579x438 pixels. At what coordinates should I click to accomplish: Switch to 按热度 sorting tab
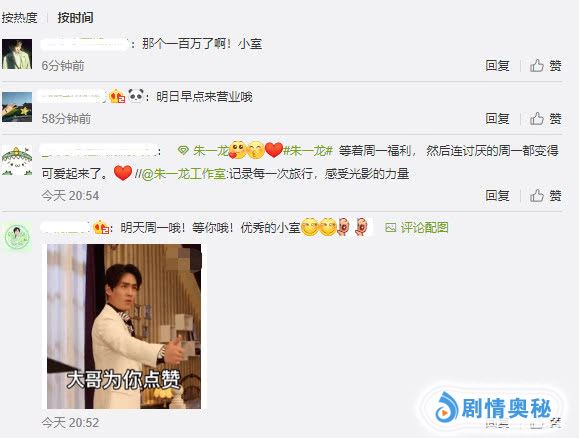(19, 17)
